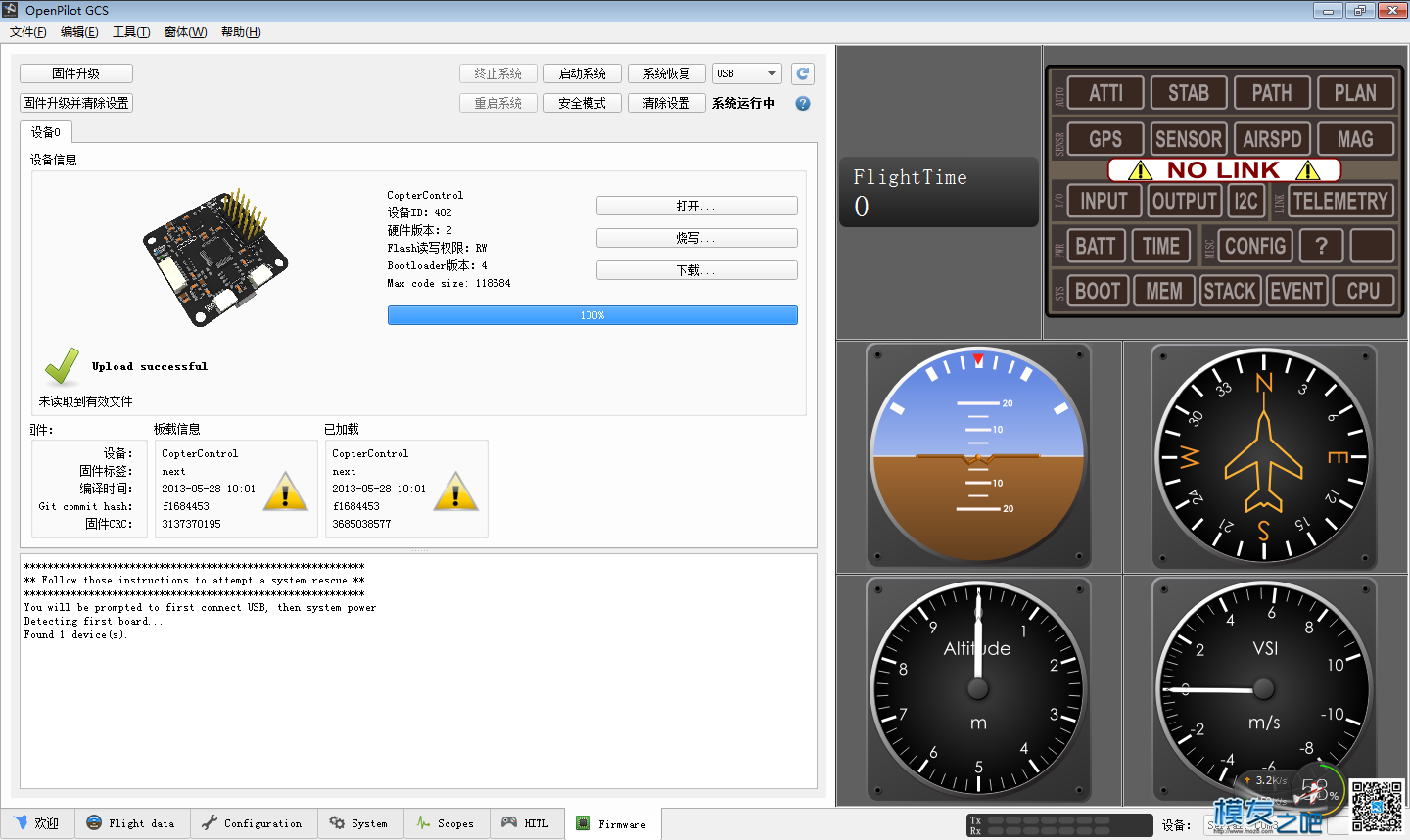Click the Altitude dial gauge

click(978, 689)
